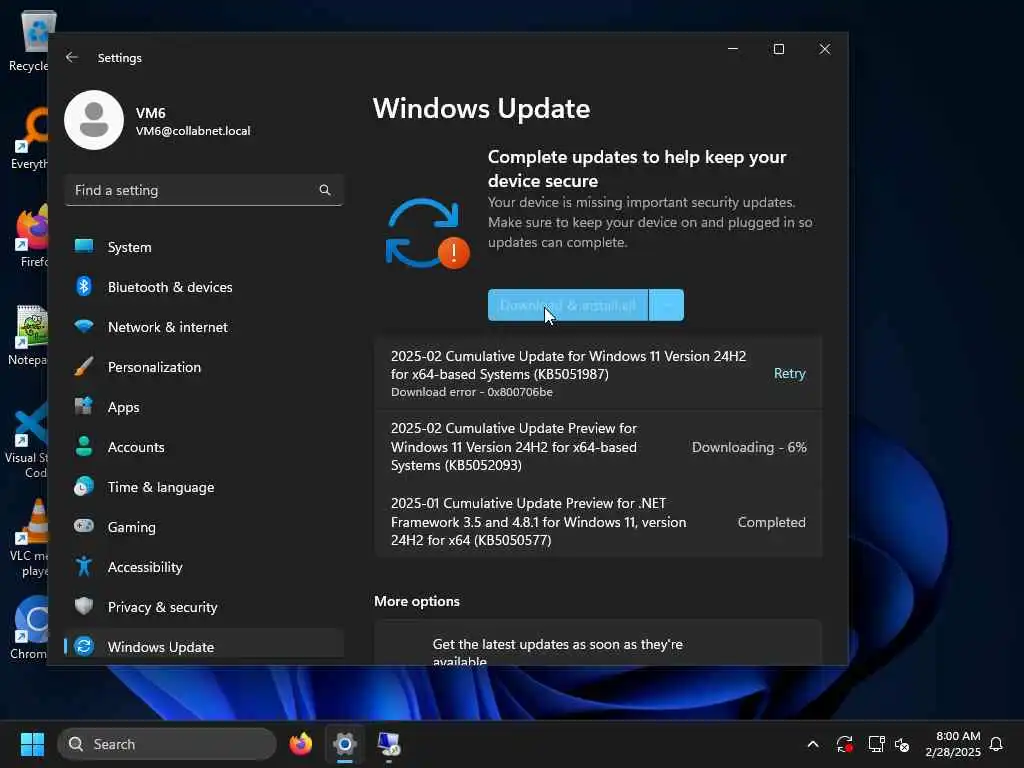The height and width of the screenshot is (768, 1024).
Task: Go to the Apps settings page
Action: tap(204, 407)
